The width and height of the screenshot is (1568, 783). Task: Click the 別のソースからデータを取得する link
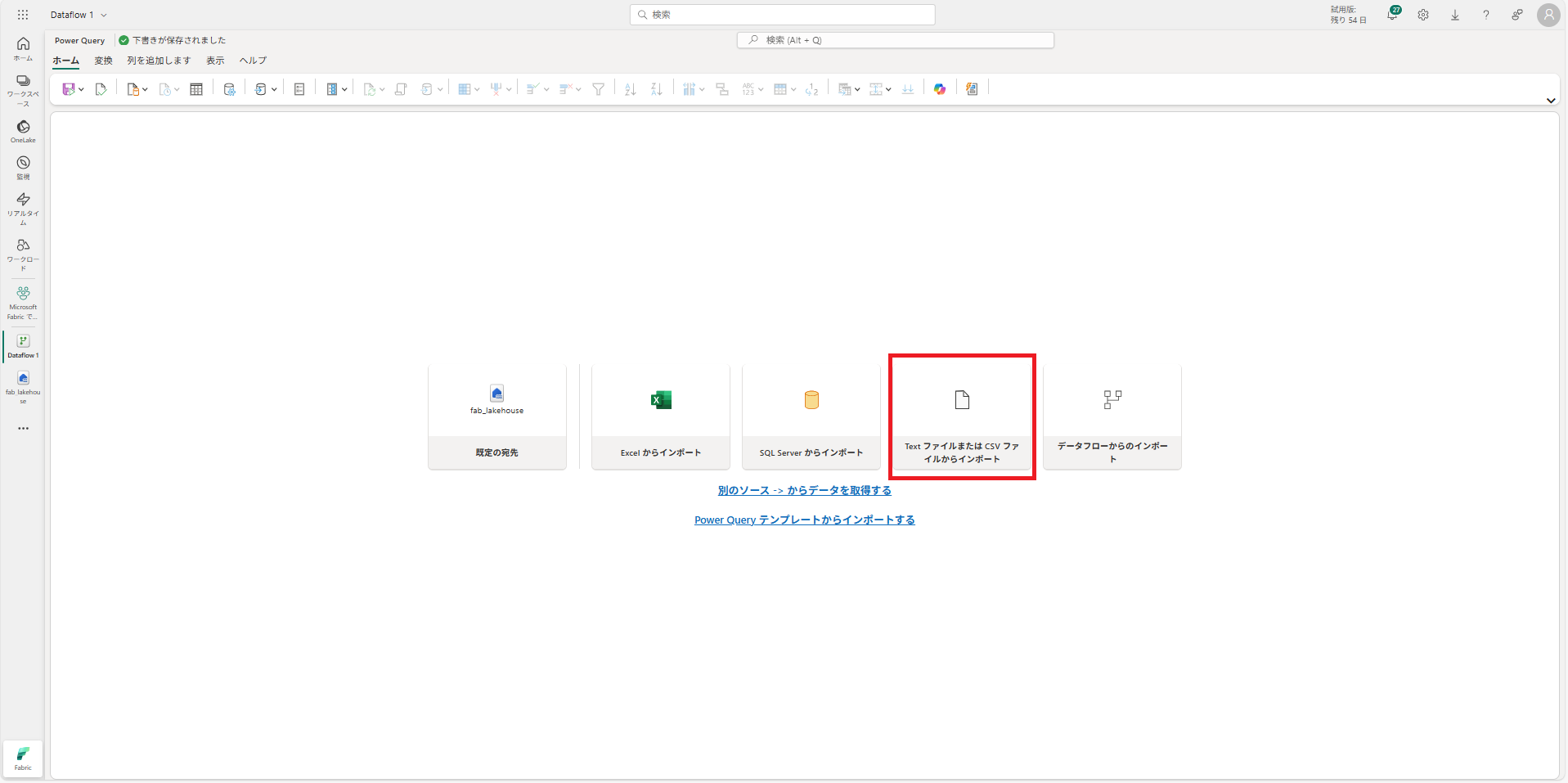pos(805,491)
